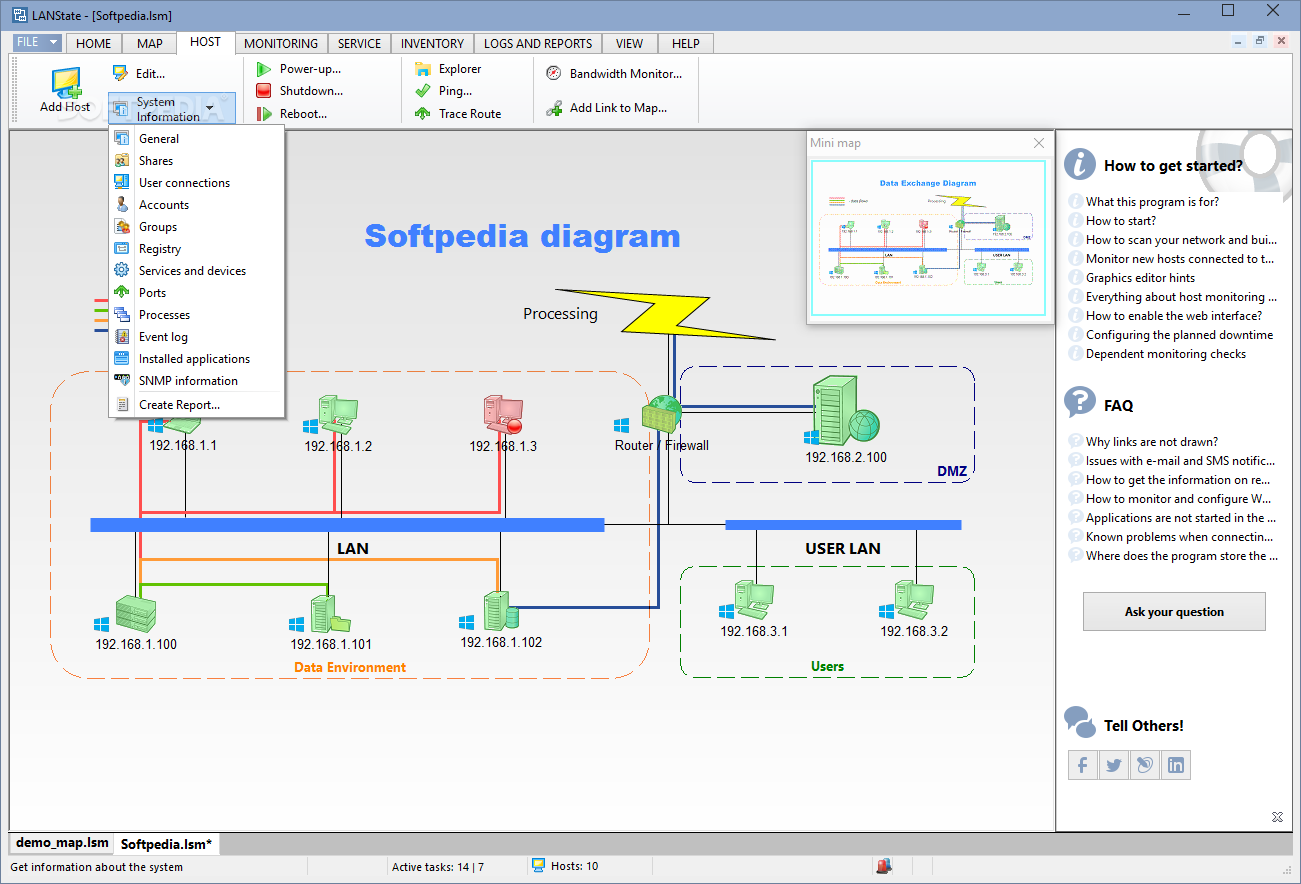
Task: Click the Shutdown red icon
Action: coord(264,91)
